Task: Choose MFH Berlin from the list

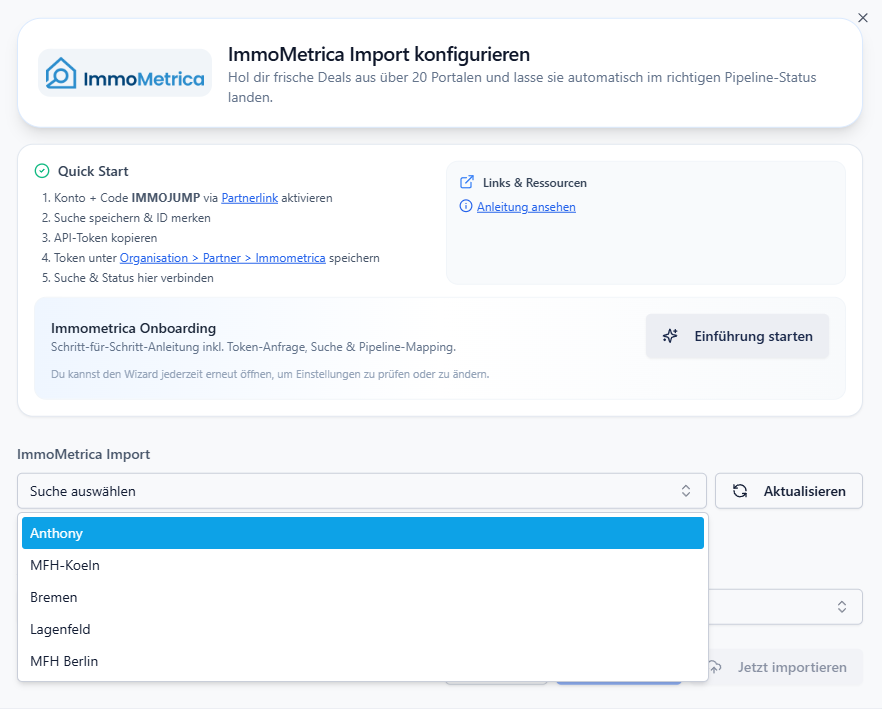Action: coord(362,661)
